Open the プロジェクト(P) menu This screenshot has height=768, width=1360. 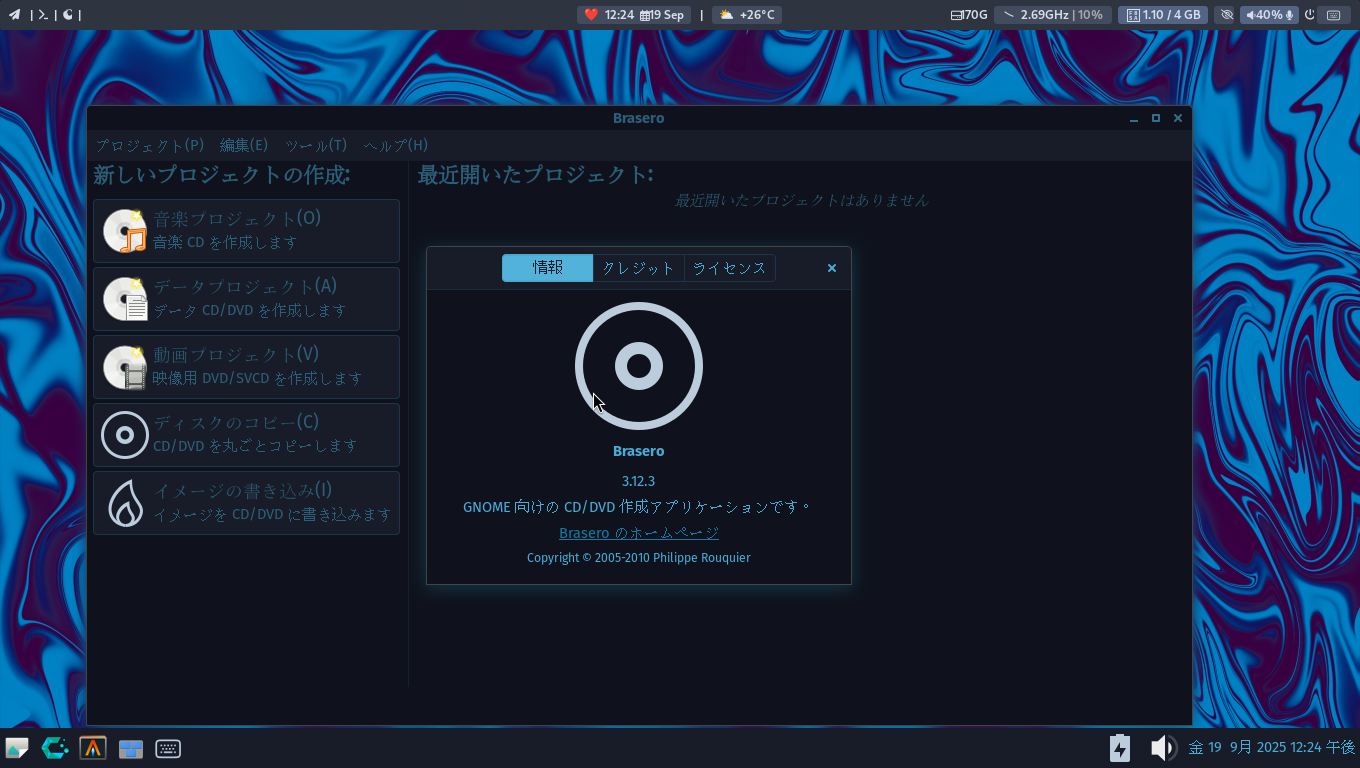click(150, 145)
